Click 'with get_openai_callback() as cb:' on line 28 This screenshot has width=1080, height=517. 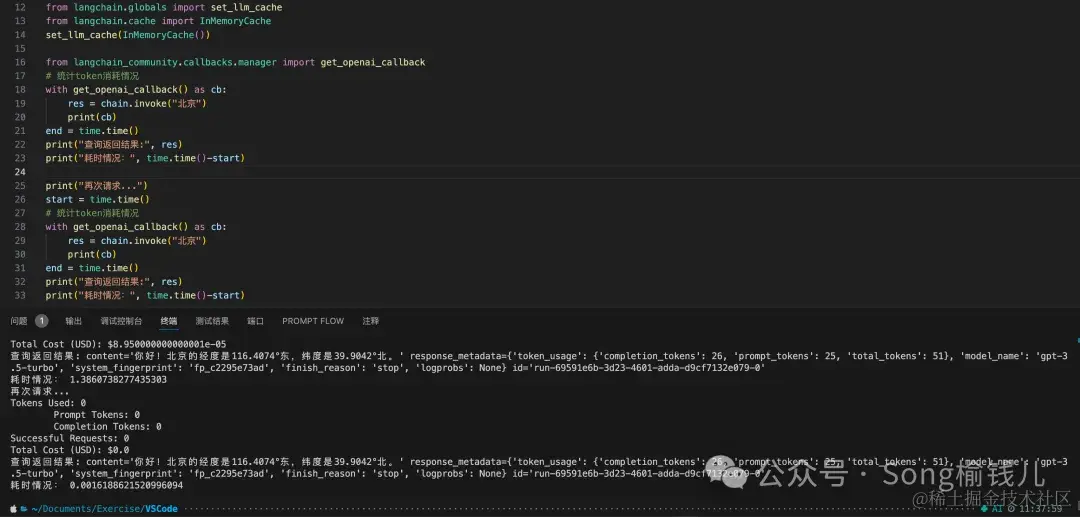click(136, 226)
